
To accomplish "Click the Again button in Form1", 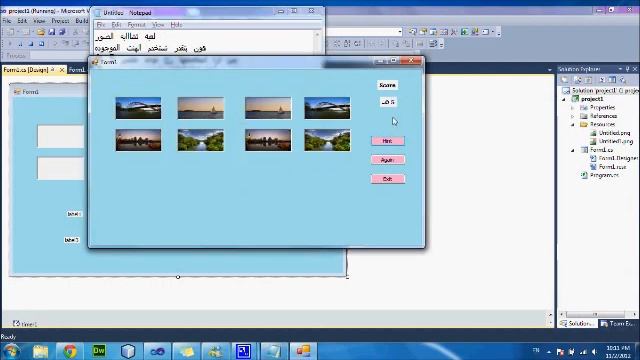I will (388, 160).
